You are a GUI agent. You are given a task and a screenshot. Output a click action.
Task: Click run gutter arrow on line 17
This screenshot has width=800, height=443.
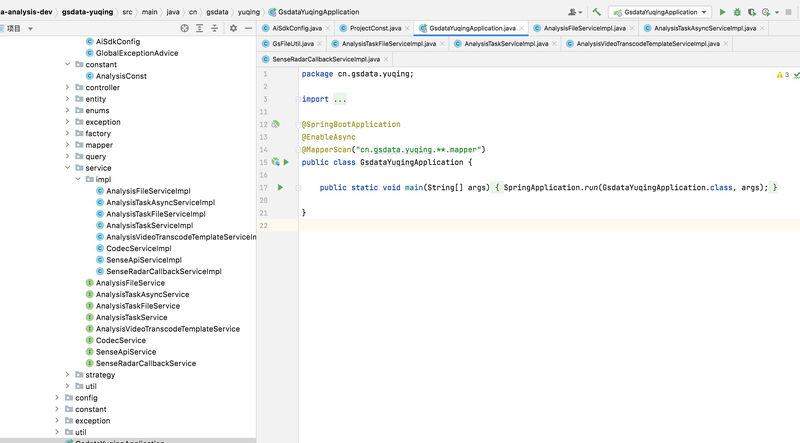tap(280, 188)
